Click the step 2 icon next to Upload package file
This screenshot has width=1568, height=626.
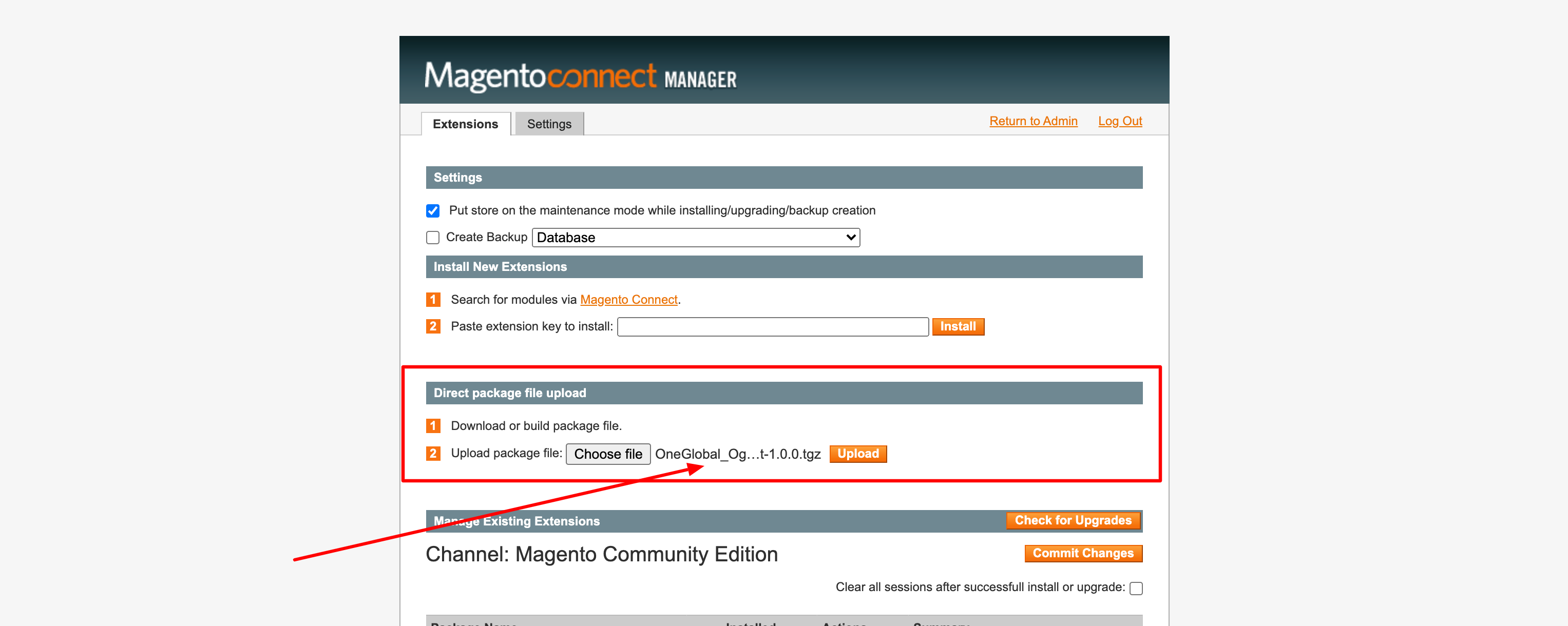(x=433, y=453)
